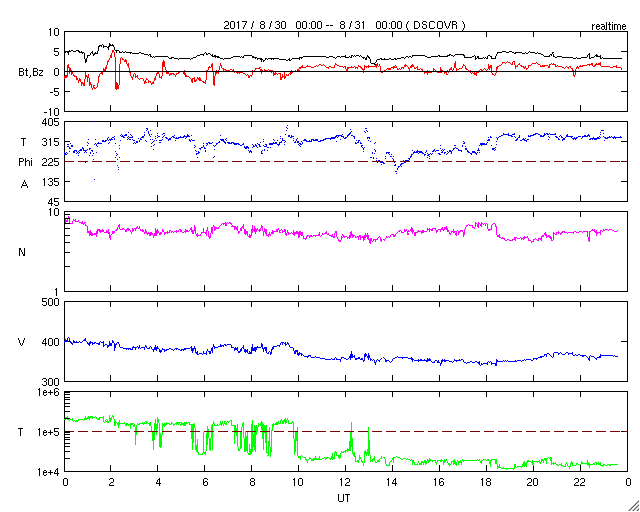Click the 'N' density axis label
Viewport: 640px width, 512px height.
coord(22,252)
